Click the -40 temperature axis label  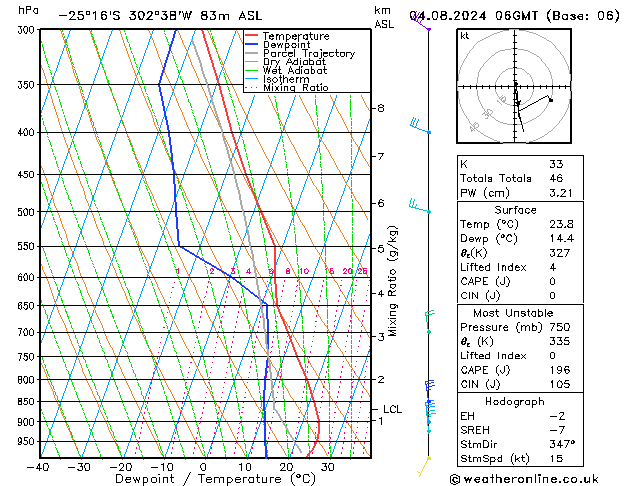click(38, 467)
